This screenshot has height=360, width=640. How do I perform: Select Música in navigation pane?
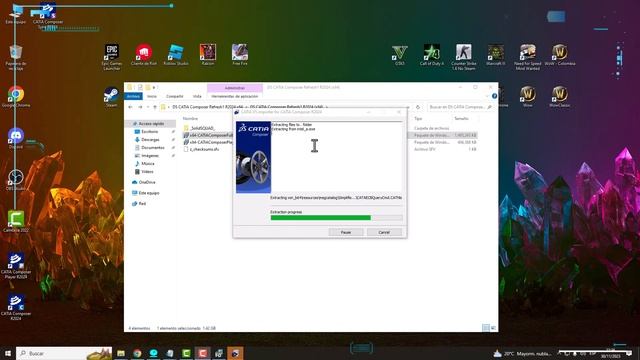tap(147, 163)
